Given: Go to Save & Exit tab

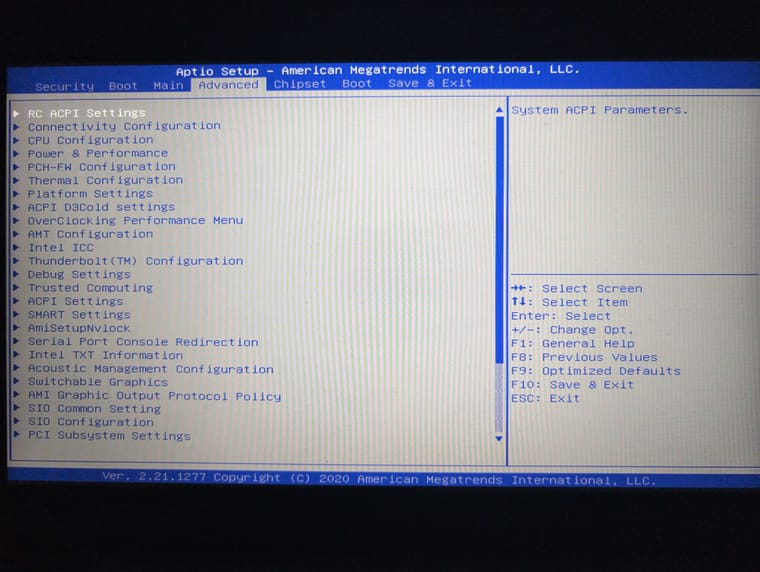Looking at the screenshot, I should point(429,83).
